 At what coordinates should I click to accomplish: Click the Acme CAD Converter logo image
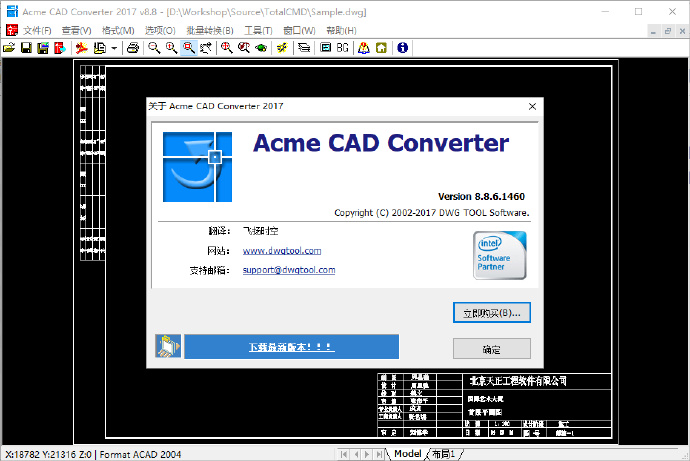coord(197,167)
